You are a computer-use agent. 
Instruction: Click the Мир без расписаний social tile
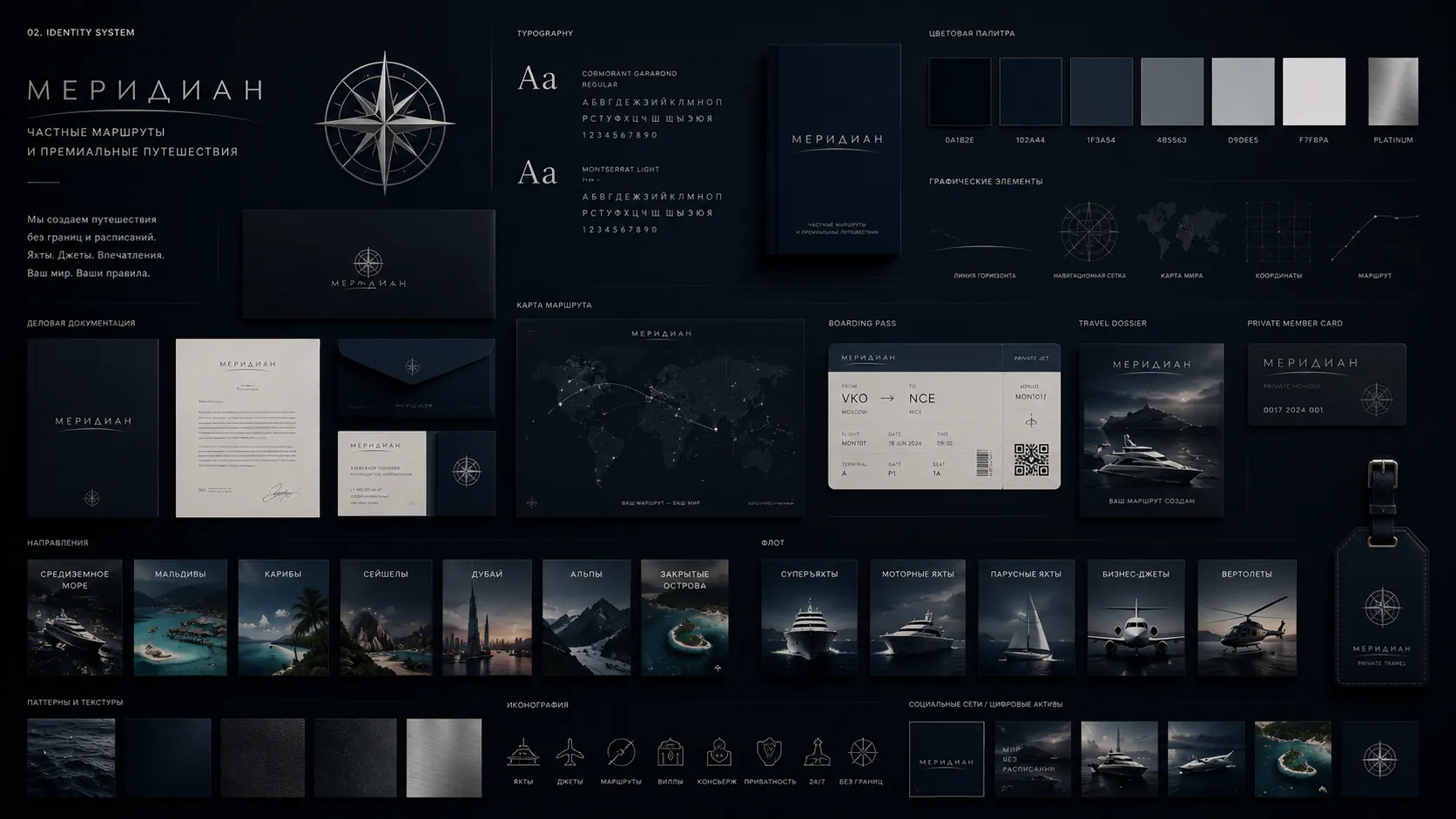click(1033, 759)
